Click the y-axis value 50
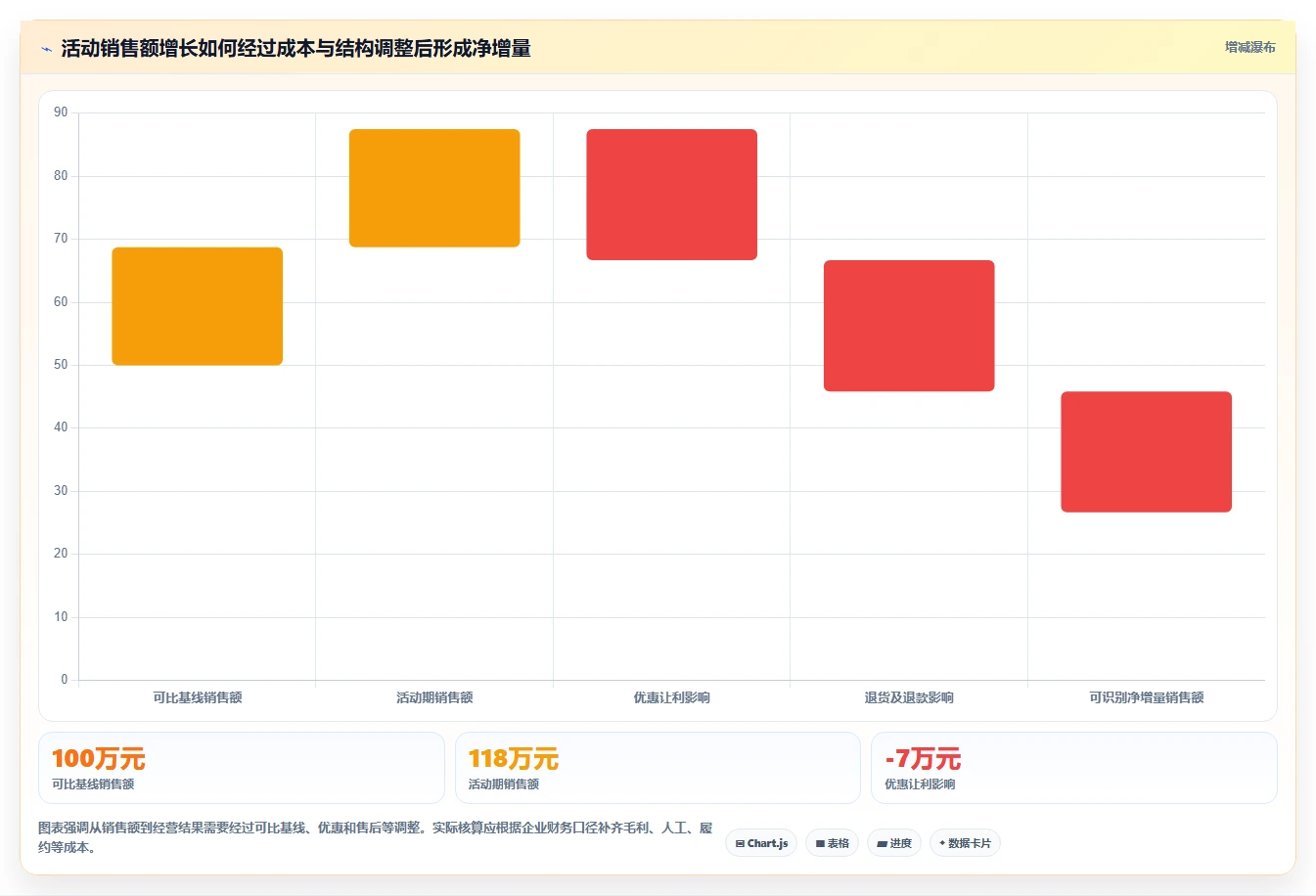 (61, 365)
